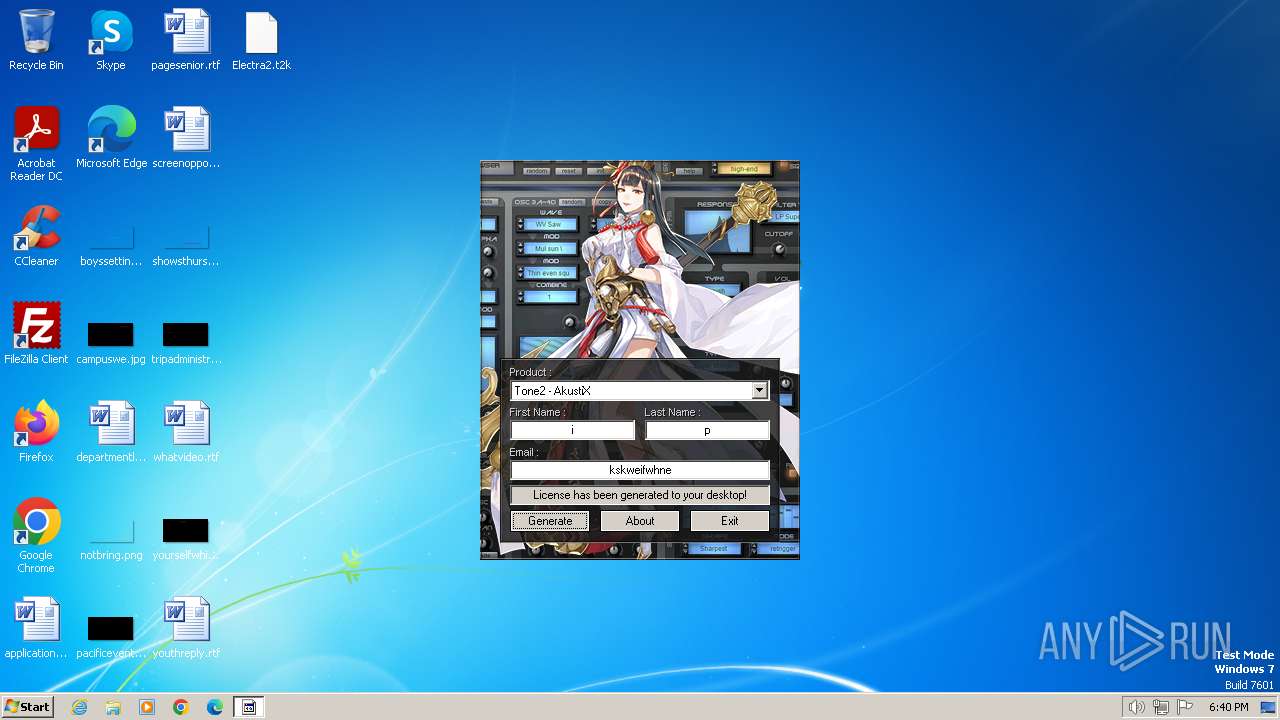1280x720 pixels.
Task: Select the screenoppo... Word document icon
Action: (x=186, y=137)
